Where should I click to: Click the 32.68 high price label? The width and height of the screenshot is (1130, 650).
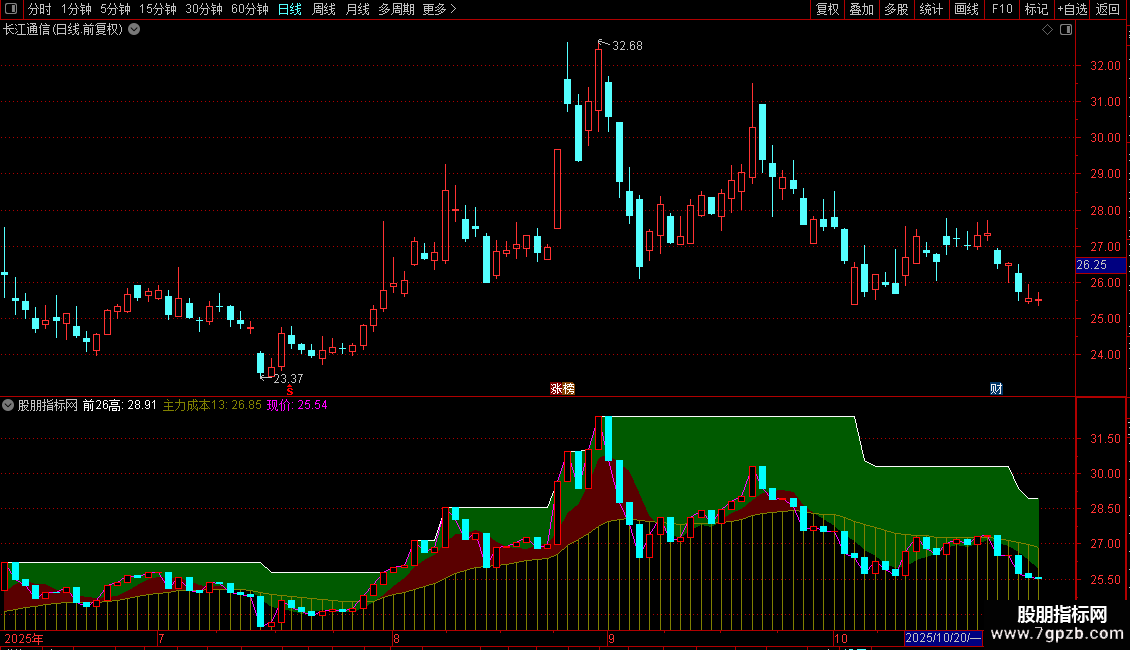(627, 45)
